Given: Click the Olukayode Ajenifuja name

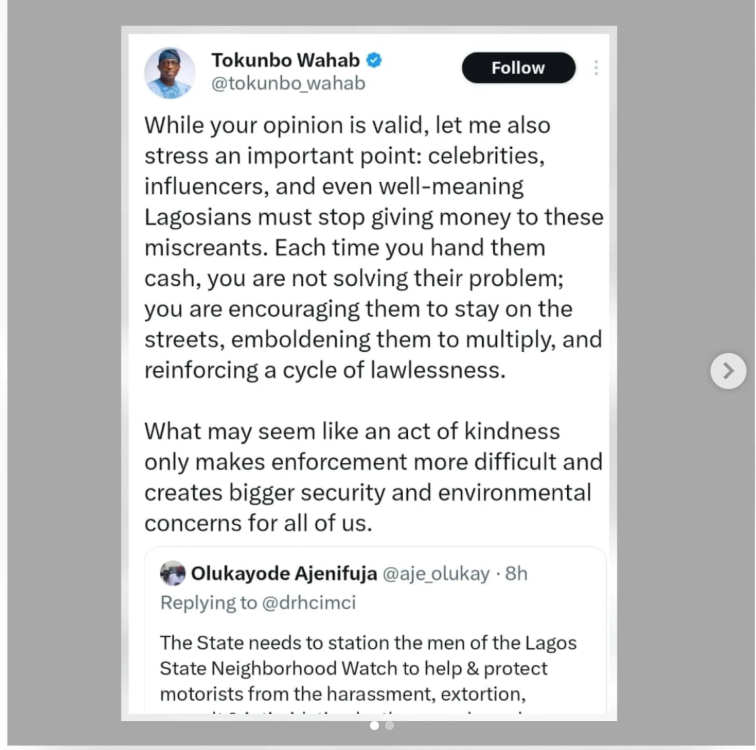Looking at the screenshot, I should click(284, 574).
